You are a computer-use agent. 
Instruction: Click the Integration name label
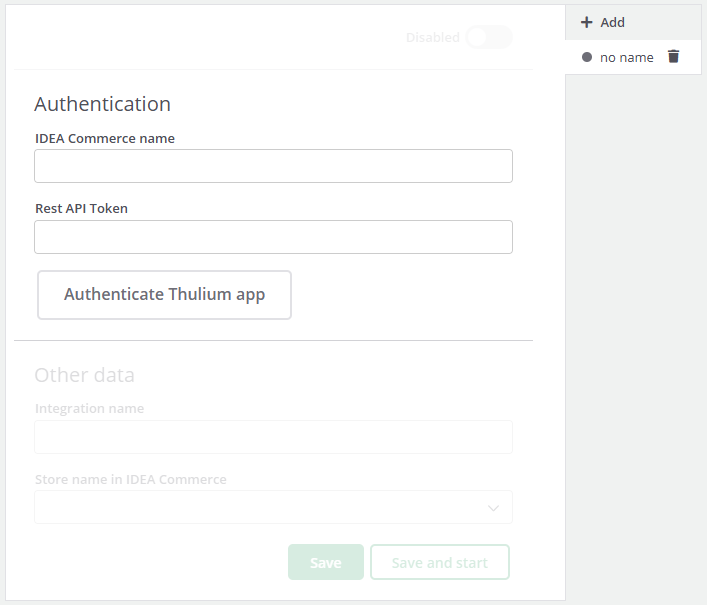[89, 408]
